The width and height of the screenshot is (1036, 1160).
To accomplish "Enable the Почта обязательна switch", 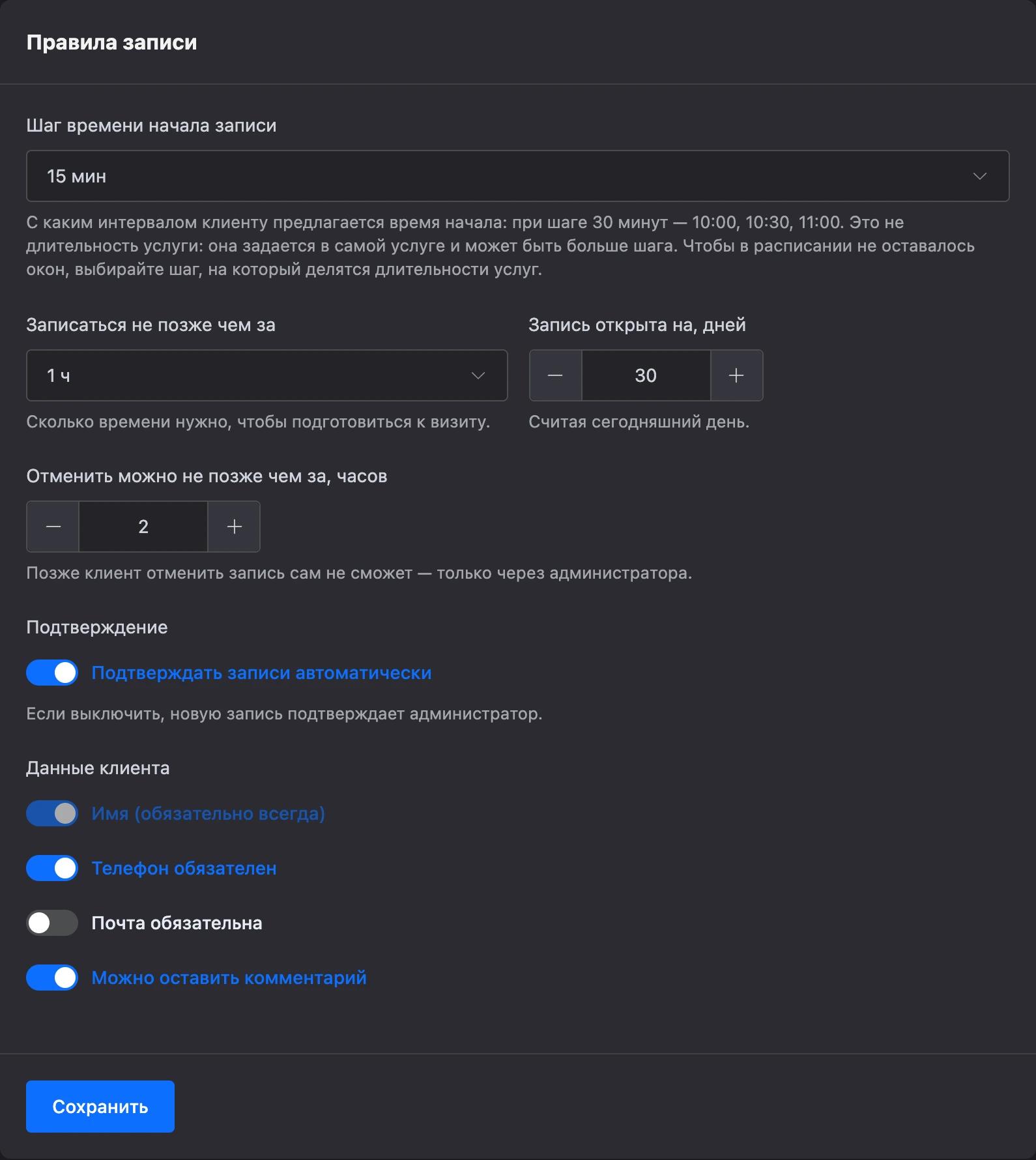I will click(x=52, y=923).
